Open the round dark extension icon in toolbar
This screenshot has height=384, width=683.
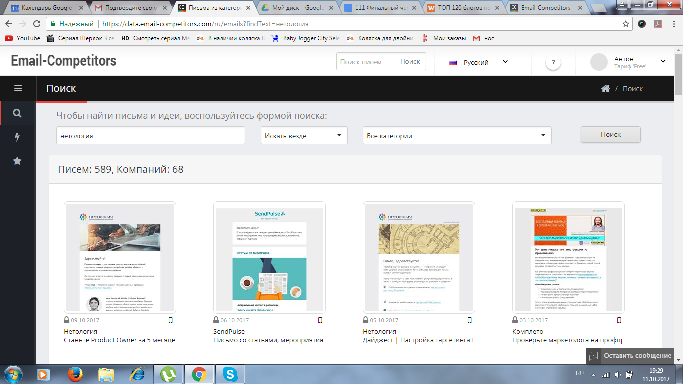click(642, 24)
